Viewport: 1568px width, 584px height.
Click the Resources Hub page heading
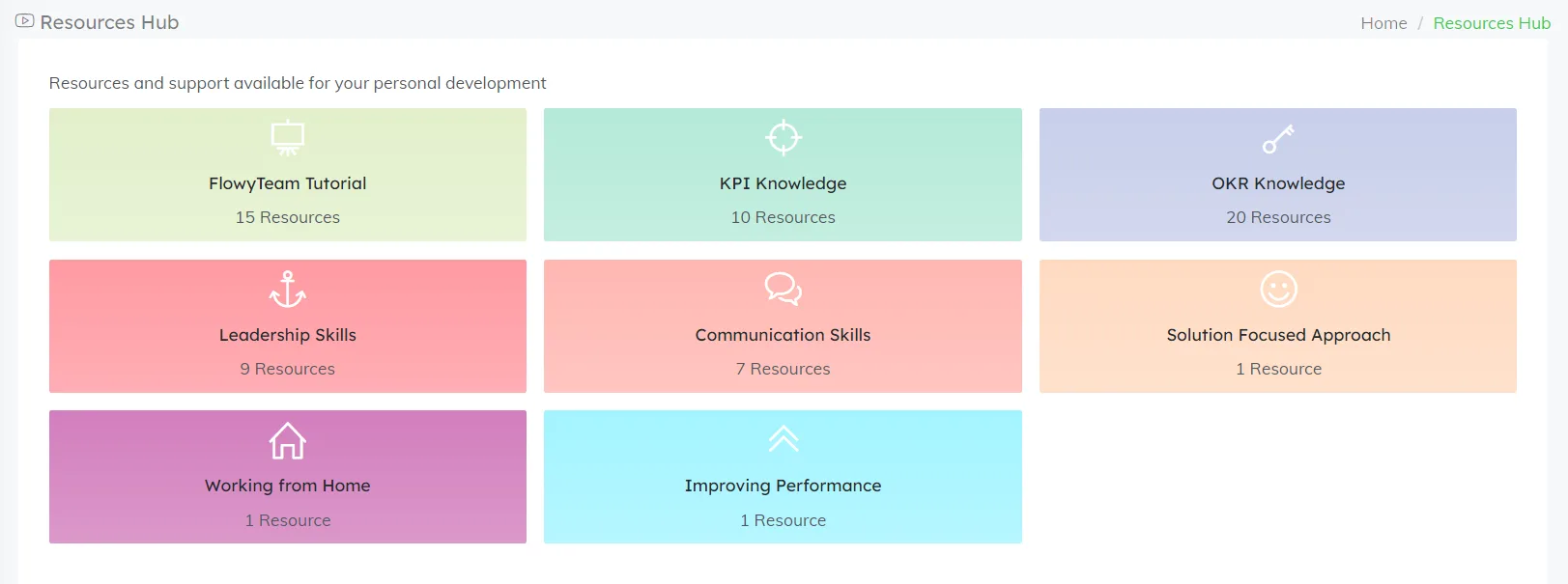(x=109, y=22)
